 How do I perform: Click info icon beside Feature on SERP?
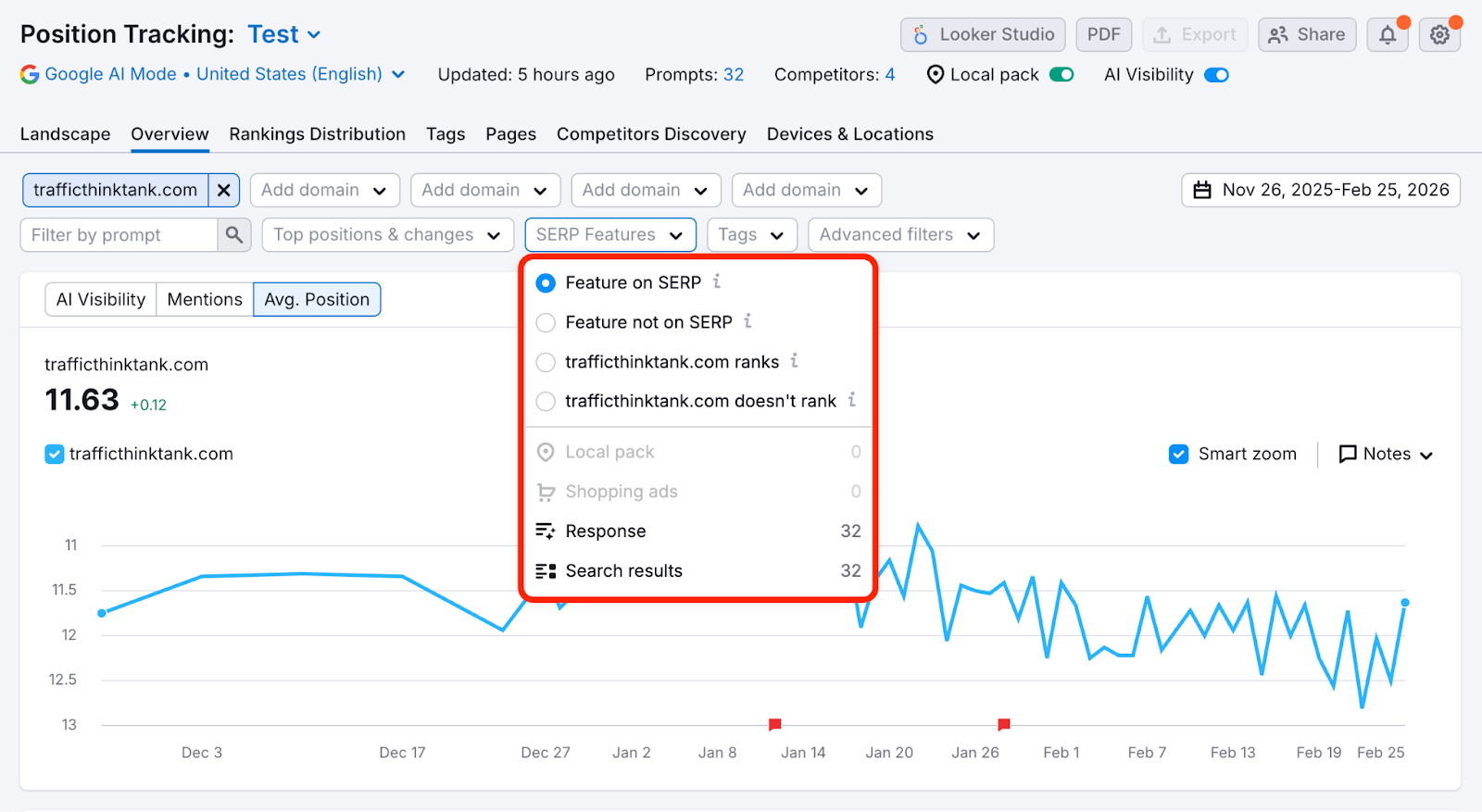pyautogui.click(x=717, y=281)
